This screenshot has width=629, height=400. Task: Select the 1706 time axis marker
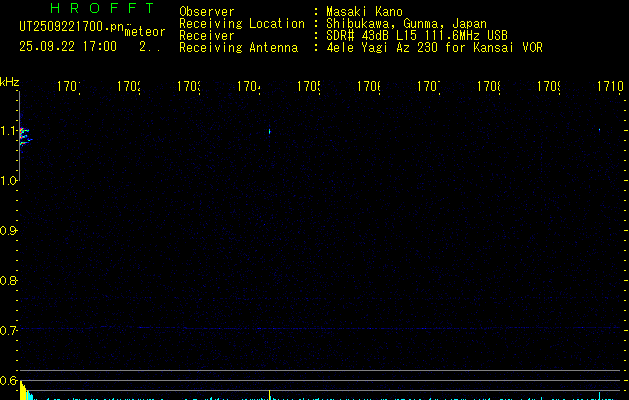[369, 87]
